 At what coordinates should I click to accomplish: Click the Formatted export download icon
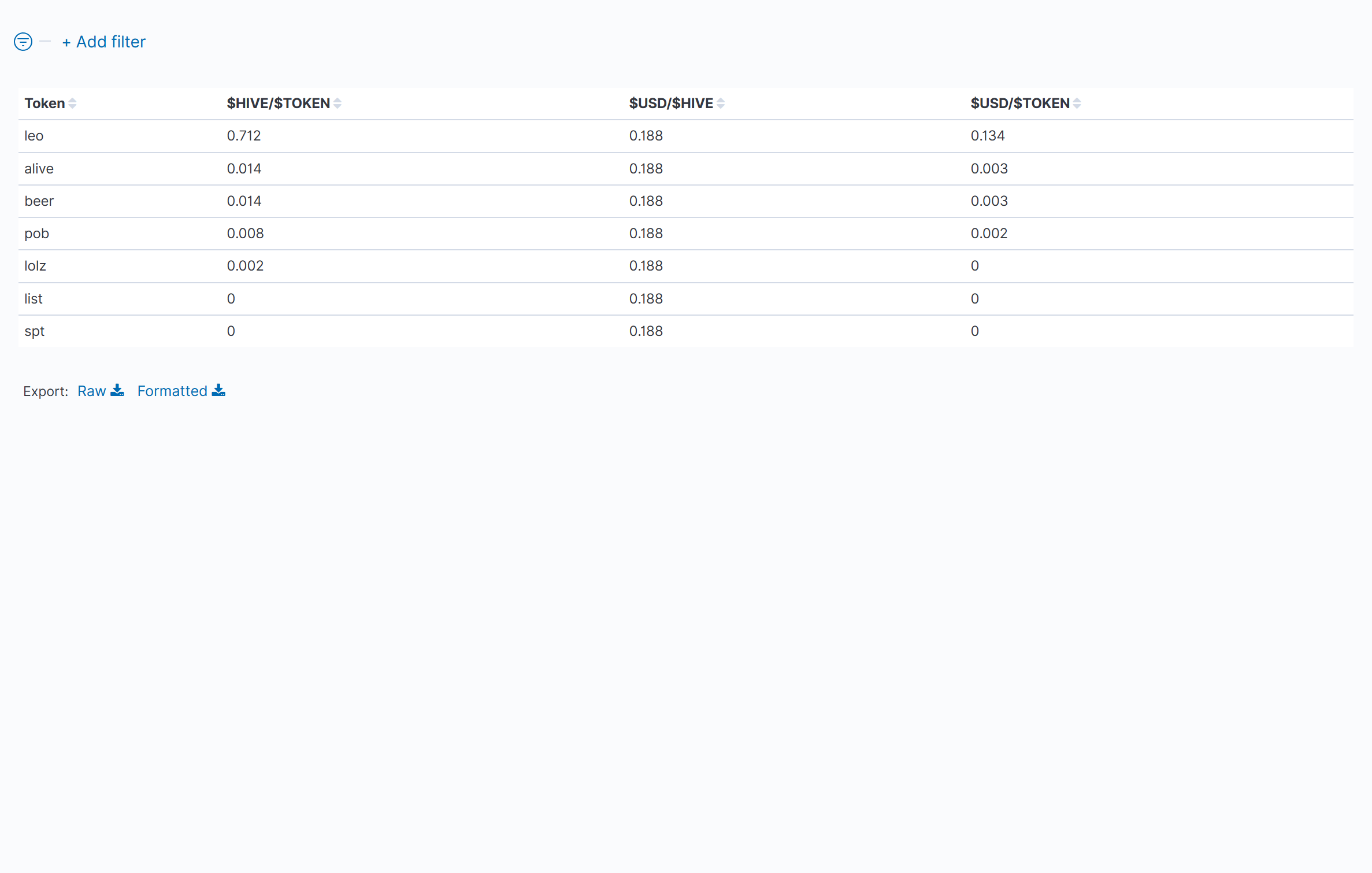[218, 391]
